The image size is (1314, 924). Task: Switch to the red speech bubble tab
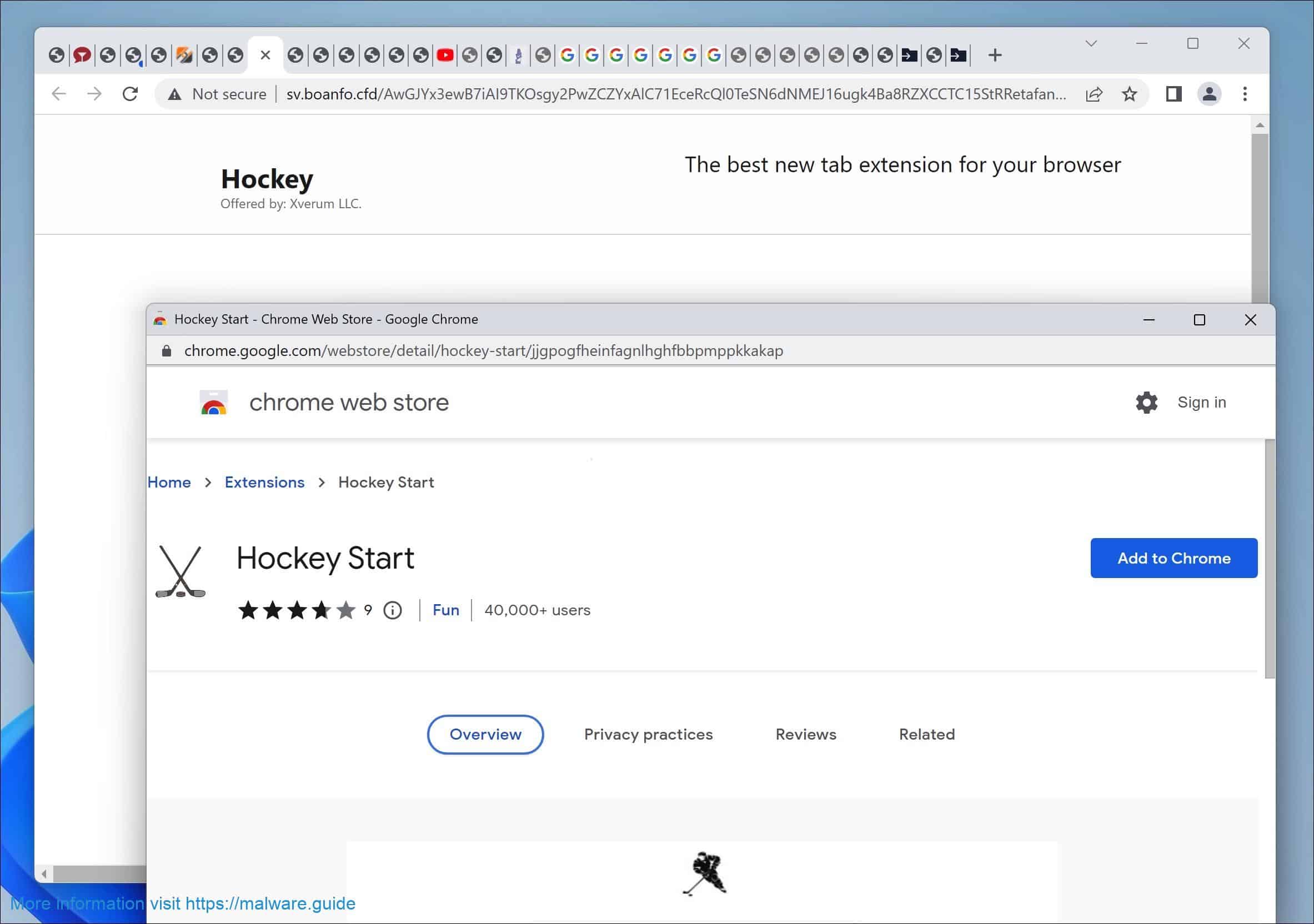click(x=82, y=56)
